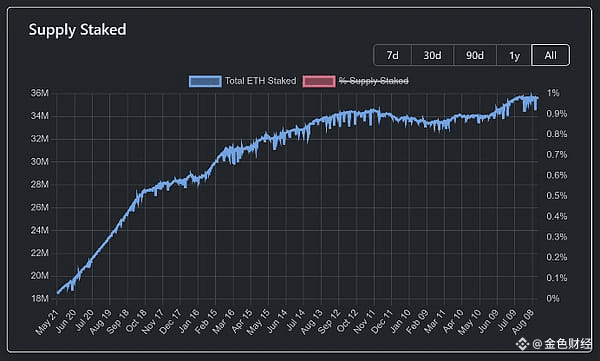
Task: Toggle Total ETH Staked legend label
Action: pyautogui.click(x=260, y=81)
